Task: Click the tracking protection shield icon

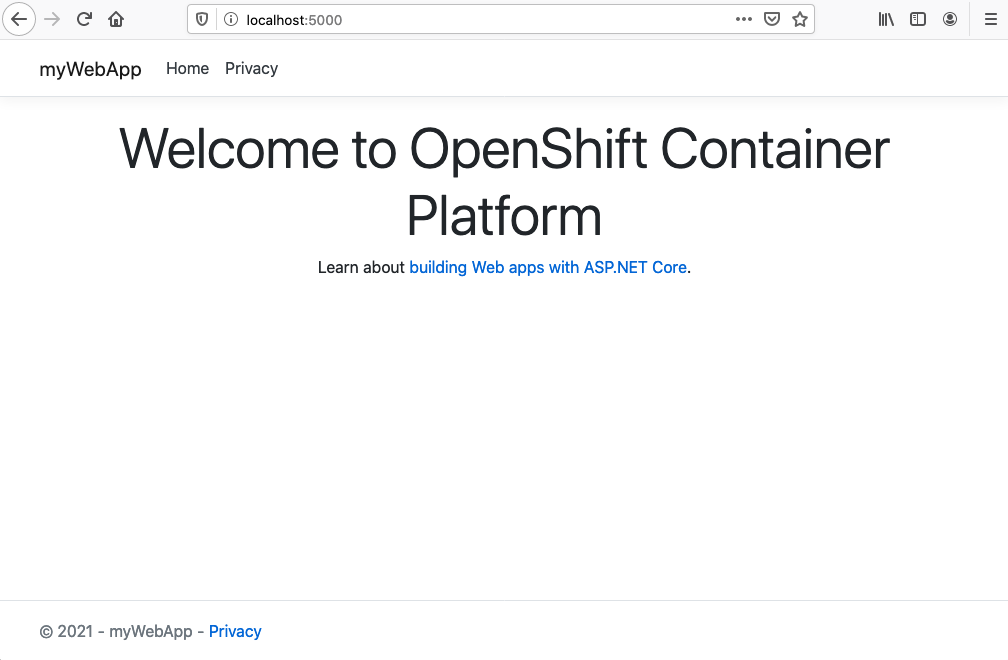Action: (x=201, y=18)
